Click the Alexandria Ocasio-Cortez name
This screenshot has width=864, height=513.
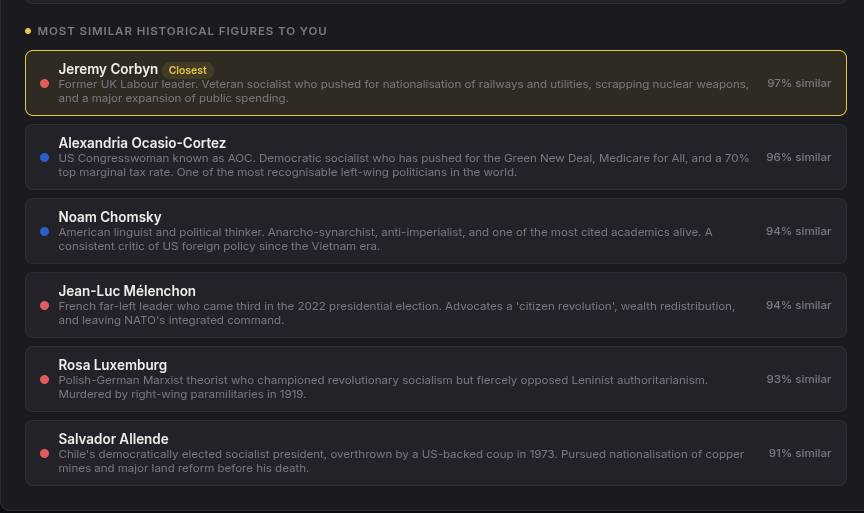(142, 143)
